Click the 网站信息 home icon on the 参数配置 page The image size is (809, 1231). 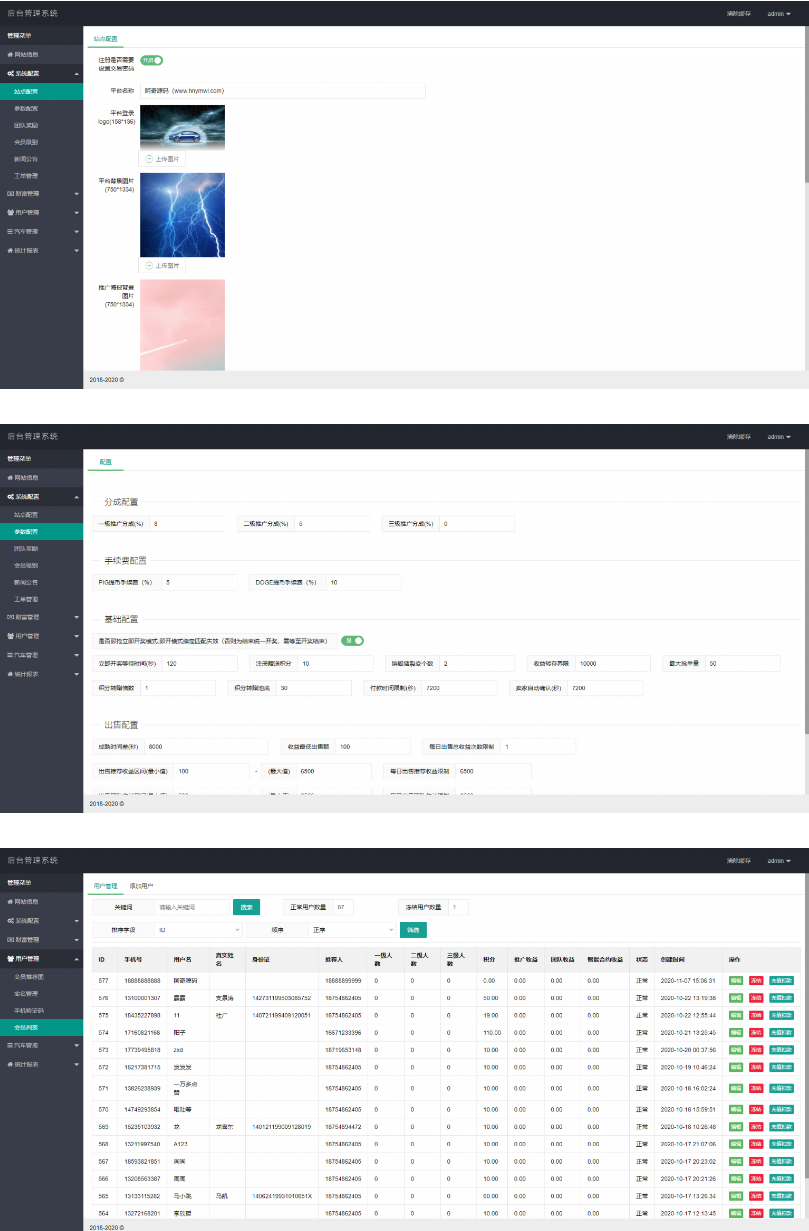point(10,477)
